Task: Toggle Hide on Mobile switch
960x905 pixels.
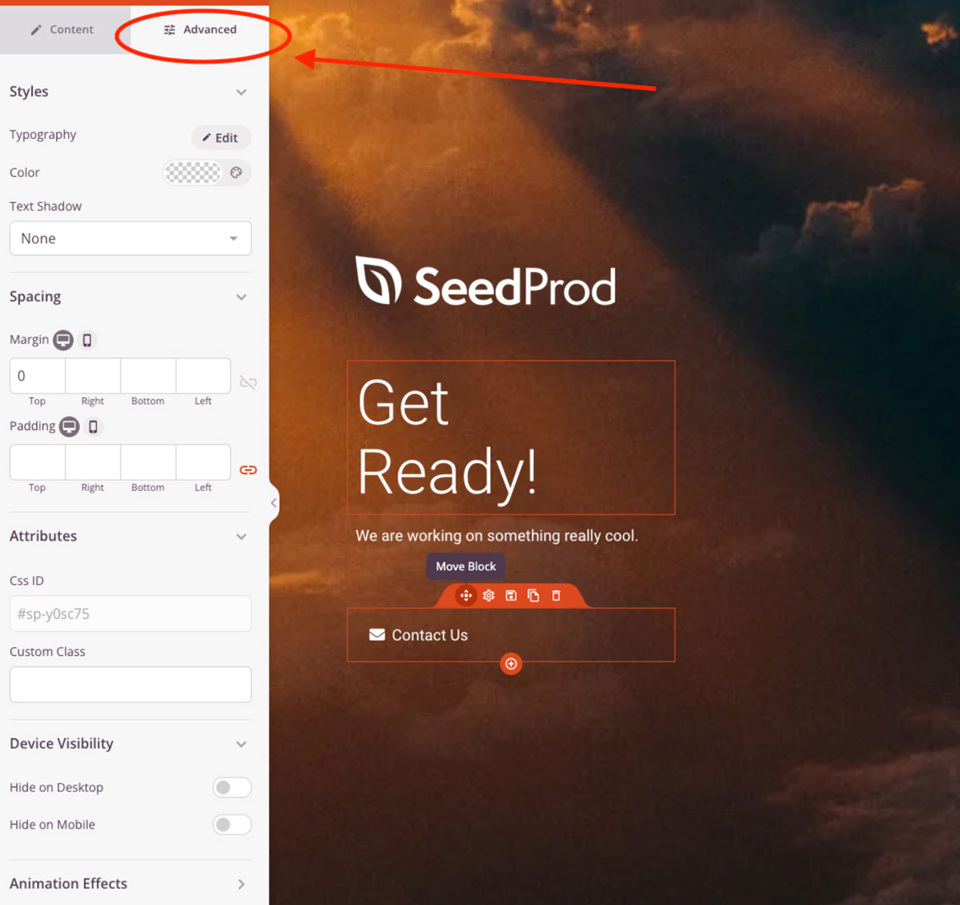Action: point(232,825)
